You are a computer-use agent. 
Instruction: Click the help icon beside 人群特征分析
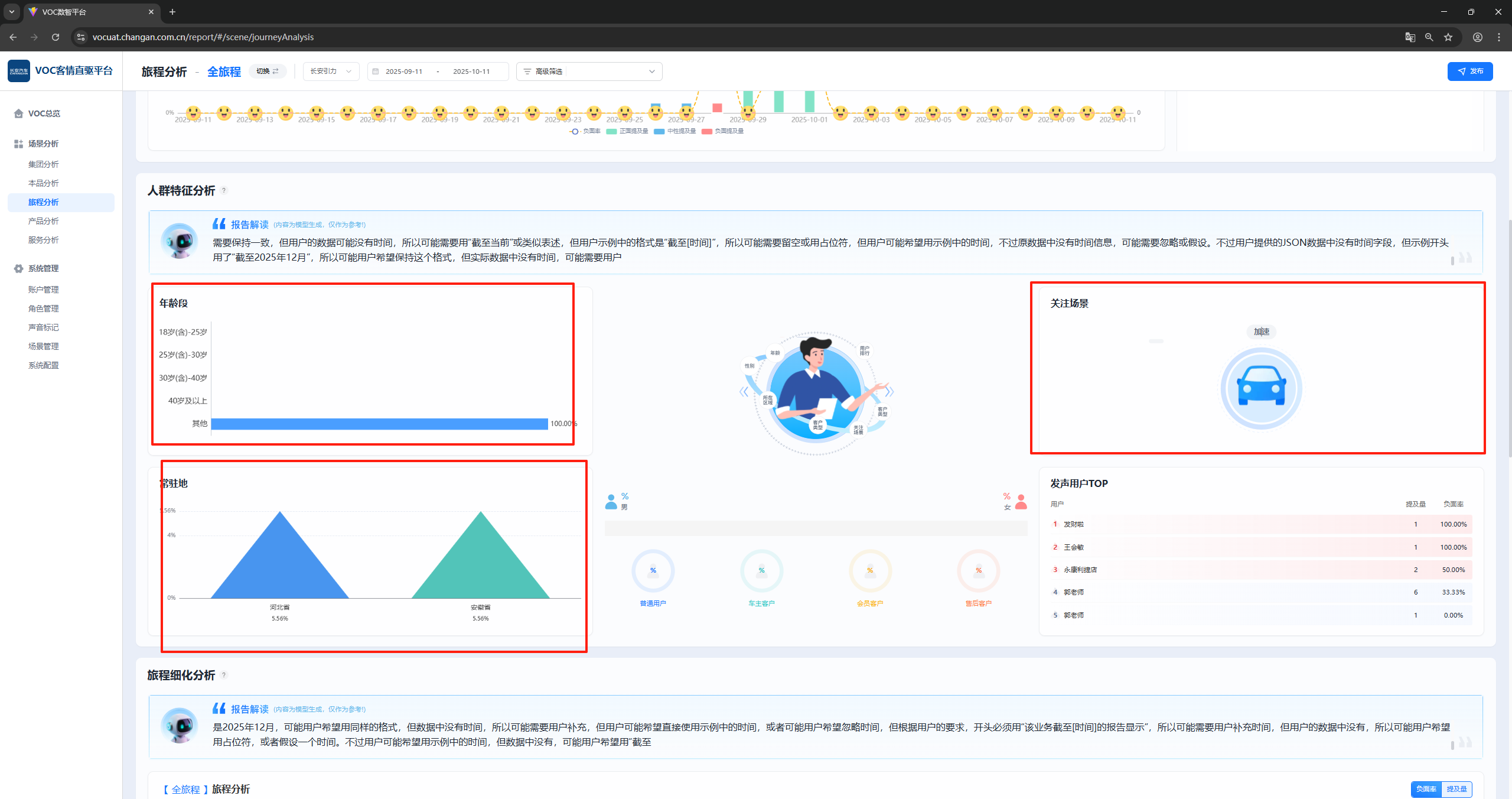[x=224, y=190]
